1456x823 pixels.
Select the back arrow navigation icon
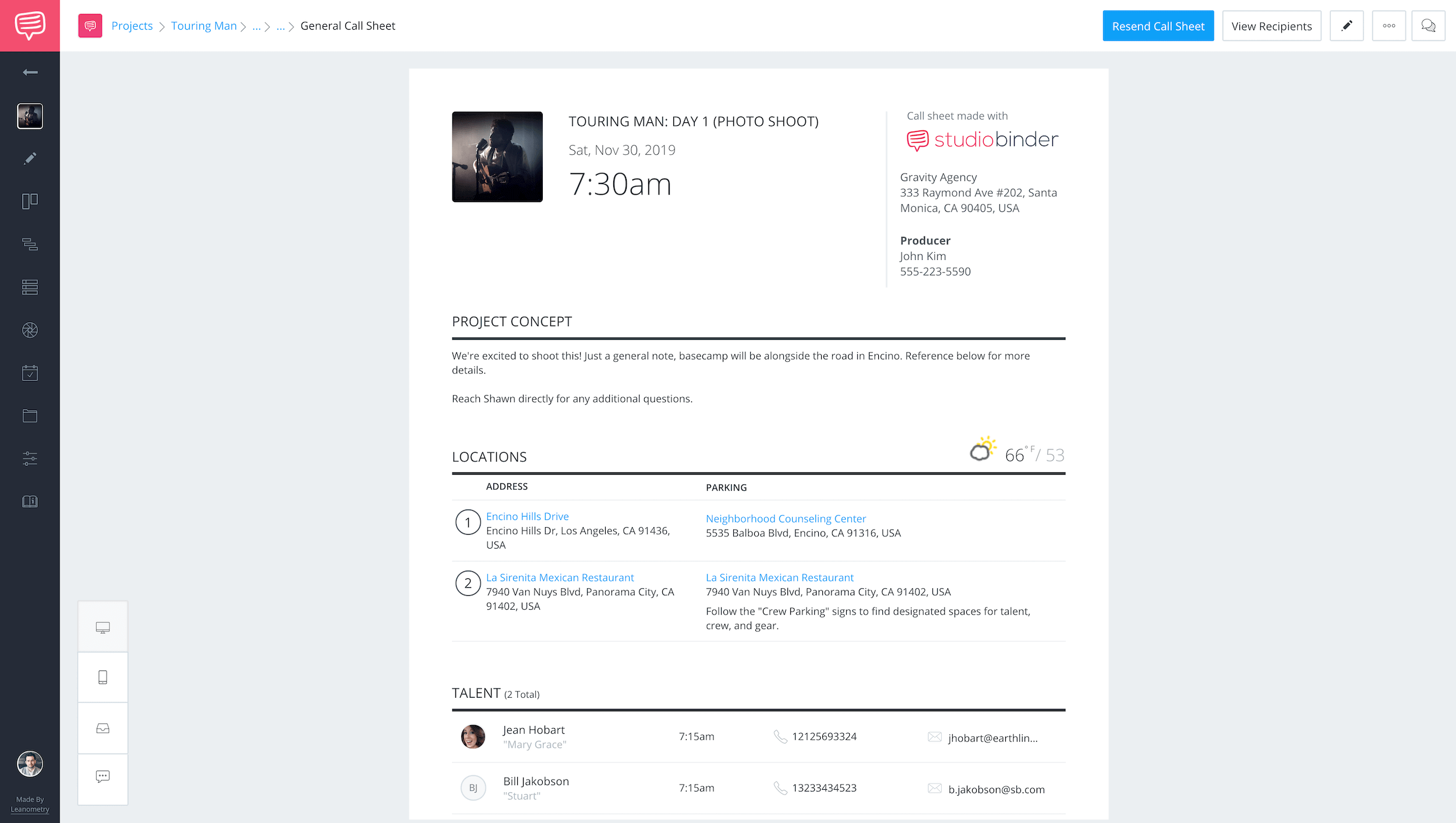click(x=29, y=72)
